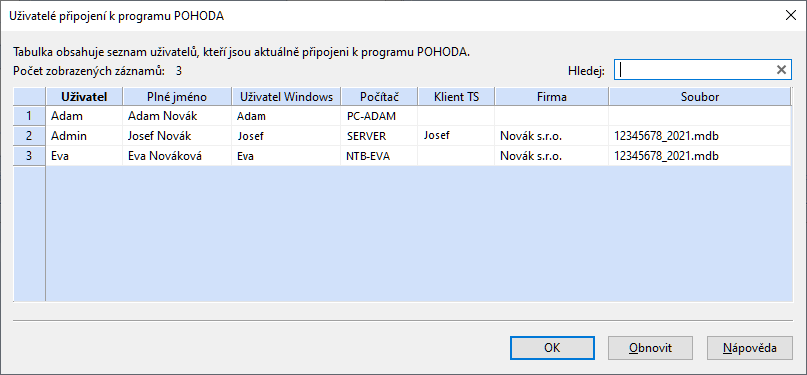Sort by Počítač column header
The image size is (807, 375).
379,97
